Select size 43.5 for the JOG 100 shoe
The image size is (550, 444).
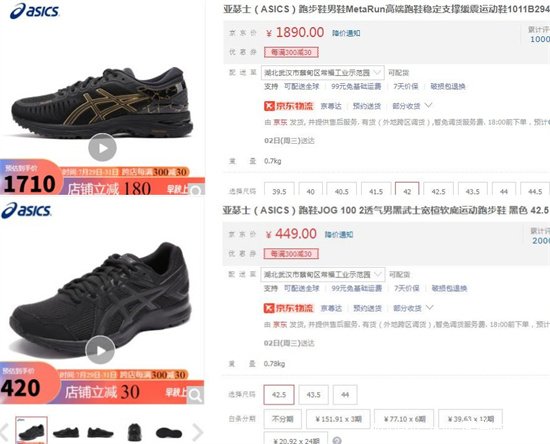314,395
